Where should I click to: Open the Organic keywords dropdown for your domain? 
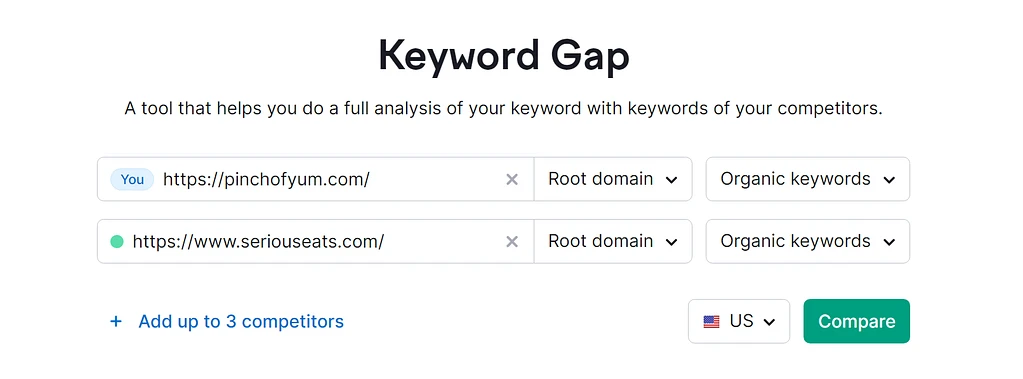808,179
